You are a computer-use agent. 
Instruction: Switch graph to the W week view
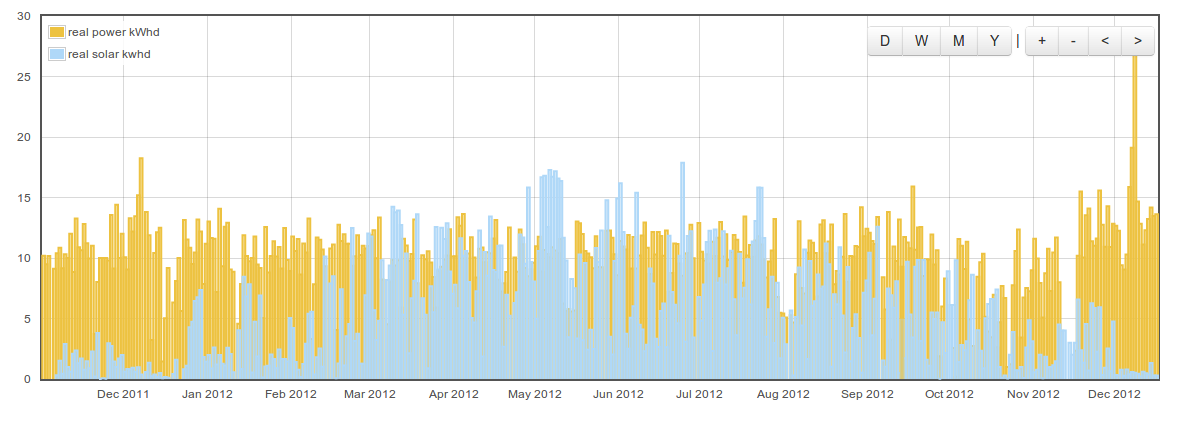tap(921, 42)
